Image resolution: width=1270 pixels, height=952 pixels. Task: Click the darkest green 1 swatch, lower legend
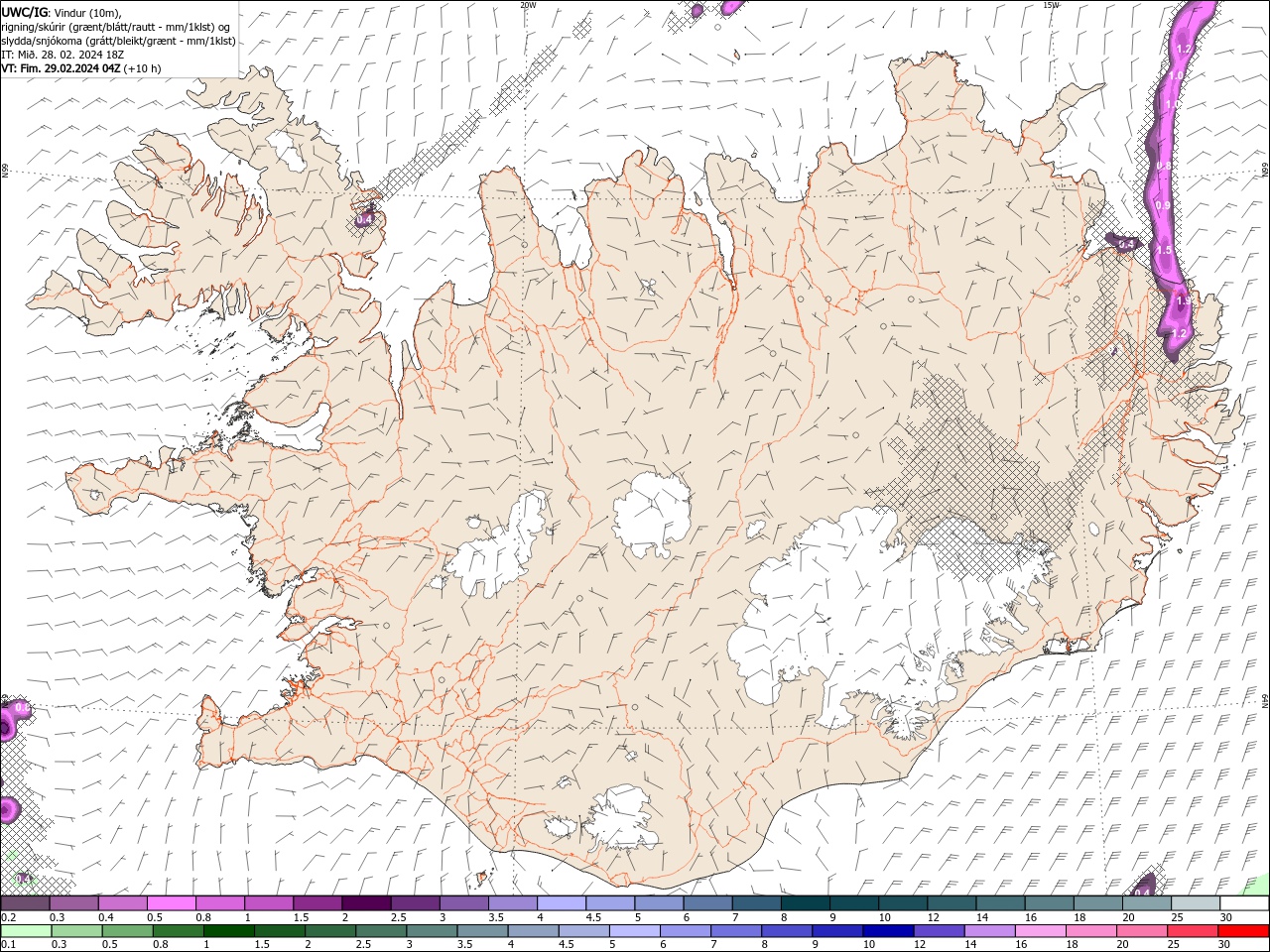coord(228,930)
